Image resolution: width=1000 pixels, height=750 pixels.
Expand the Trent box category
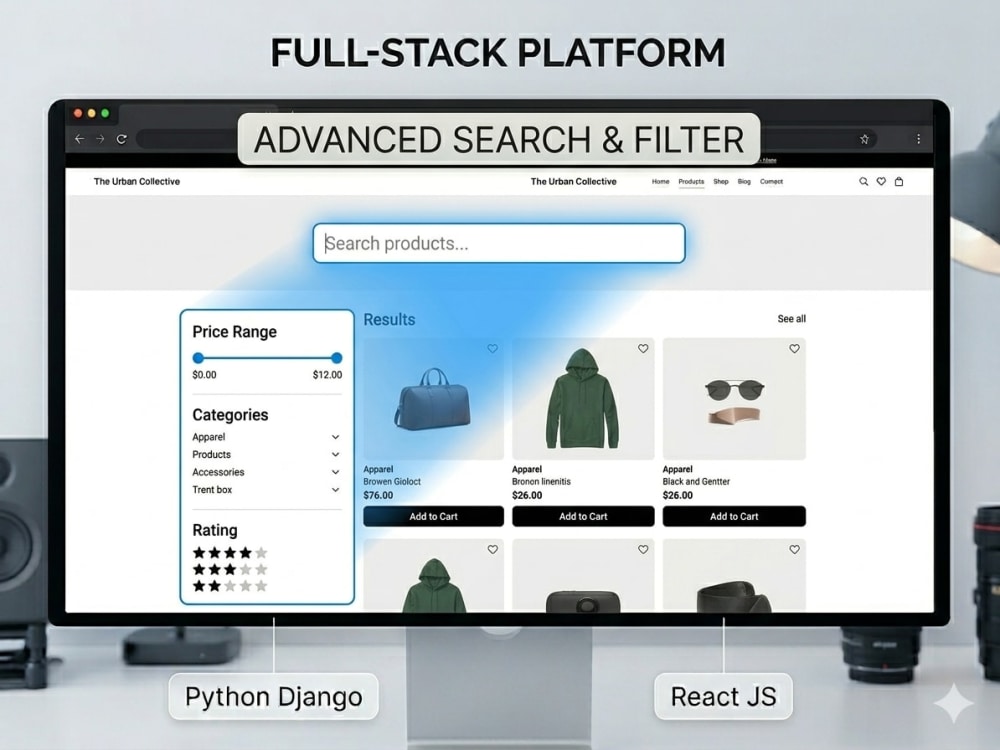pyautogui.click(x=266, y=490)
